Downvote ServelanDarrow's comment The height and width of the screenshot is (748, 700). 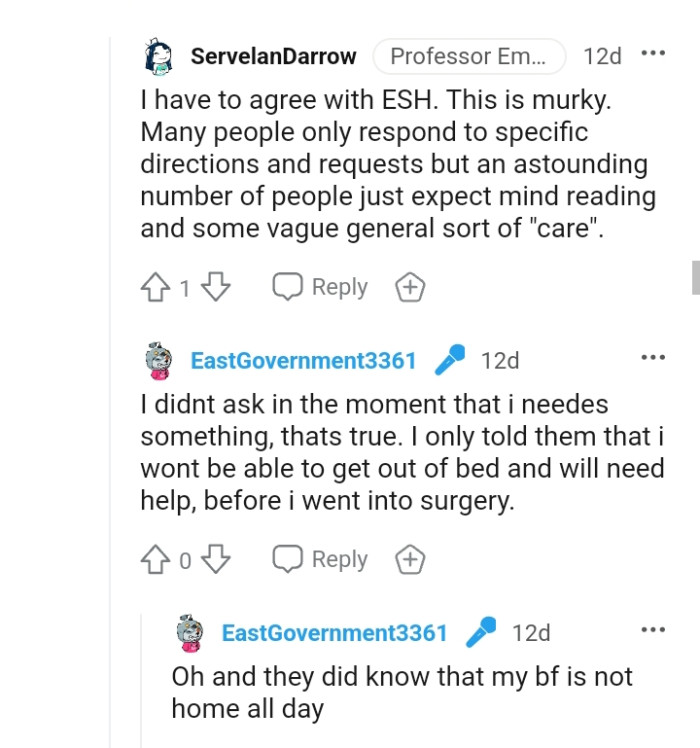pos(215,288)
